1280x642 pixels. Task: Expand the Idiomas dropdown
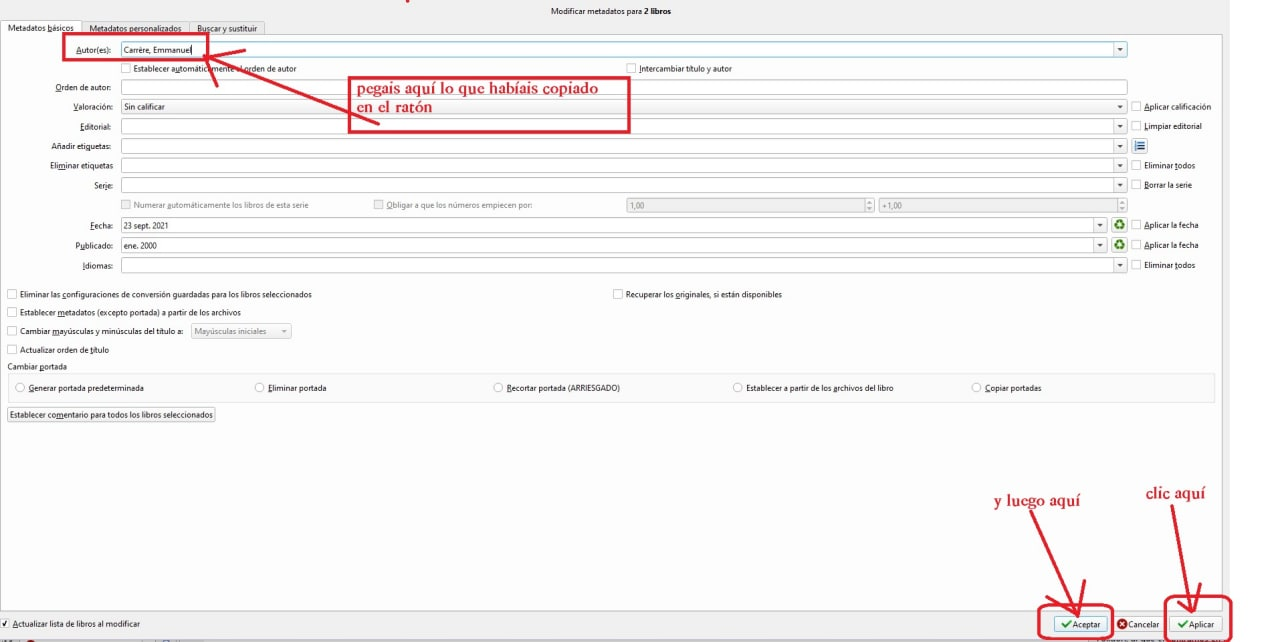[1120, 265]
